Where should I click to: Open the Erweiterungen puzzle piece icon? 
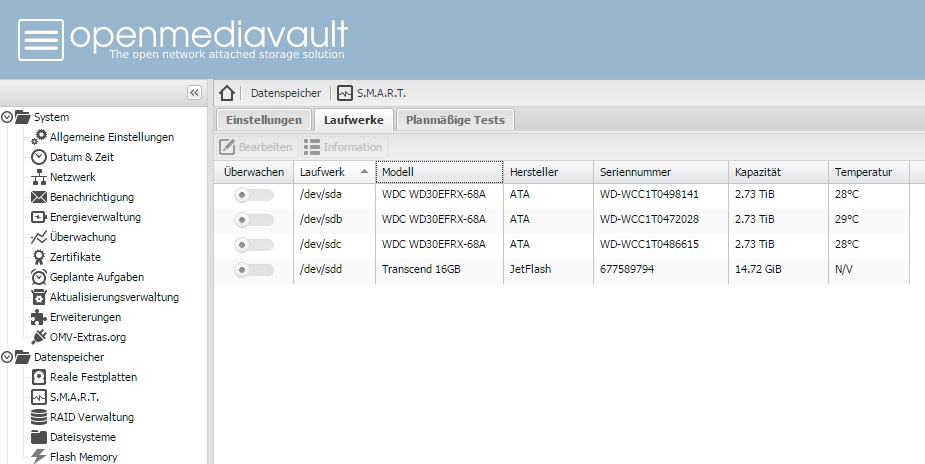tap(39, 317)
